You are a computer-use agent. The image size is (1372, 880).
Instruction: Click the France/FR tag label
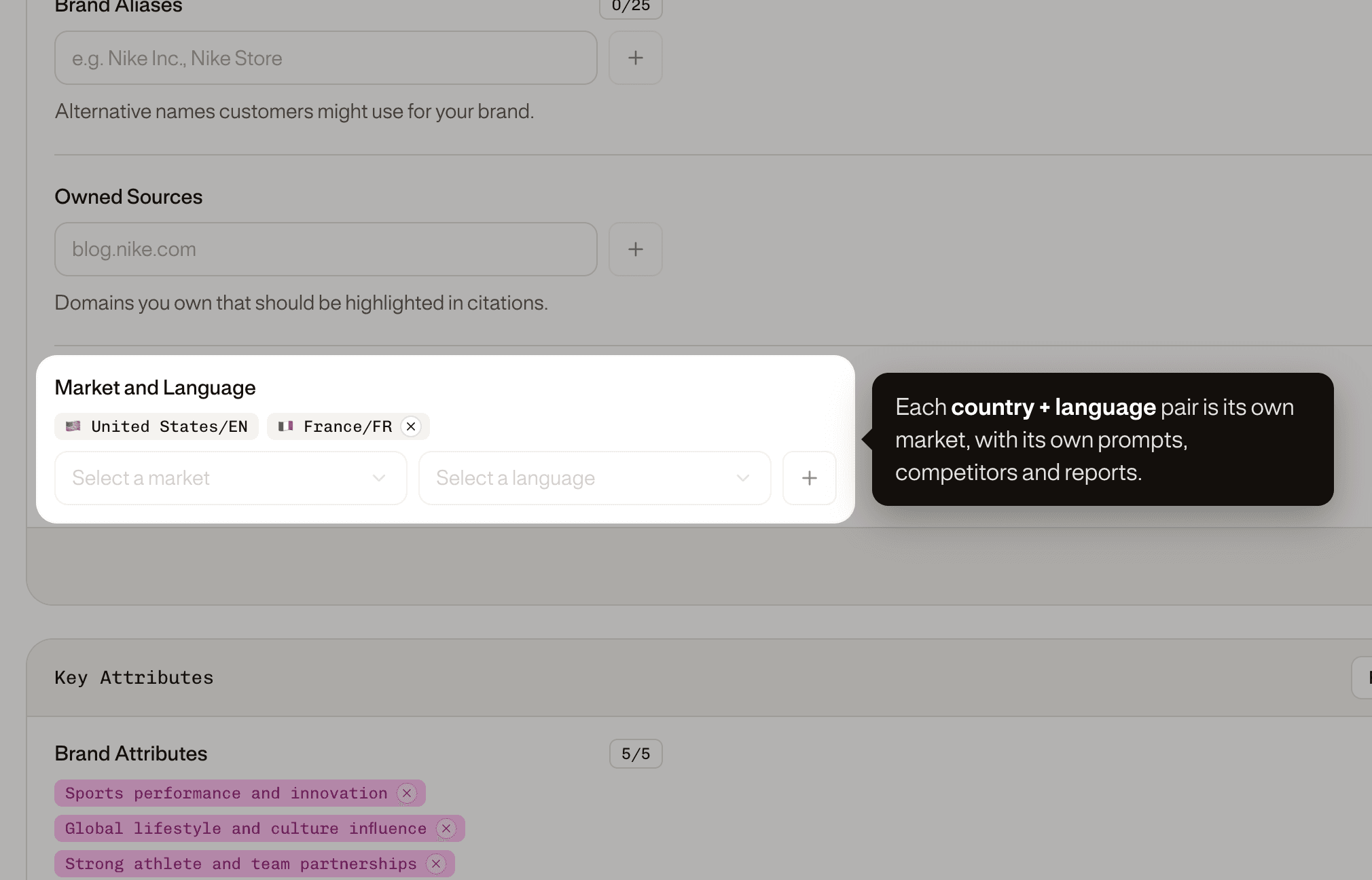(x=348, y=426)
